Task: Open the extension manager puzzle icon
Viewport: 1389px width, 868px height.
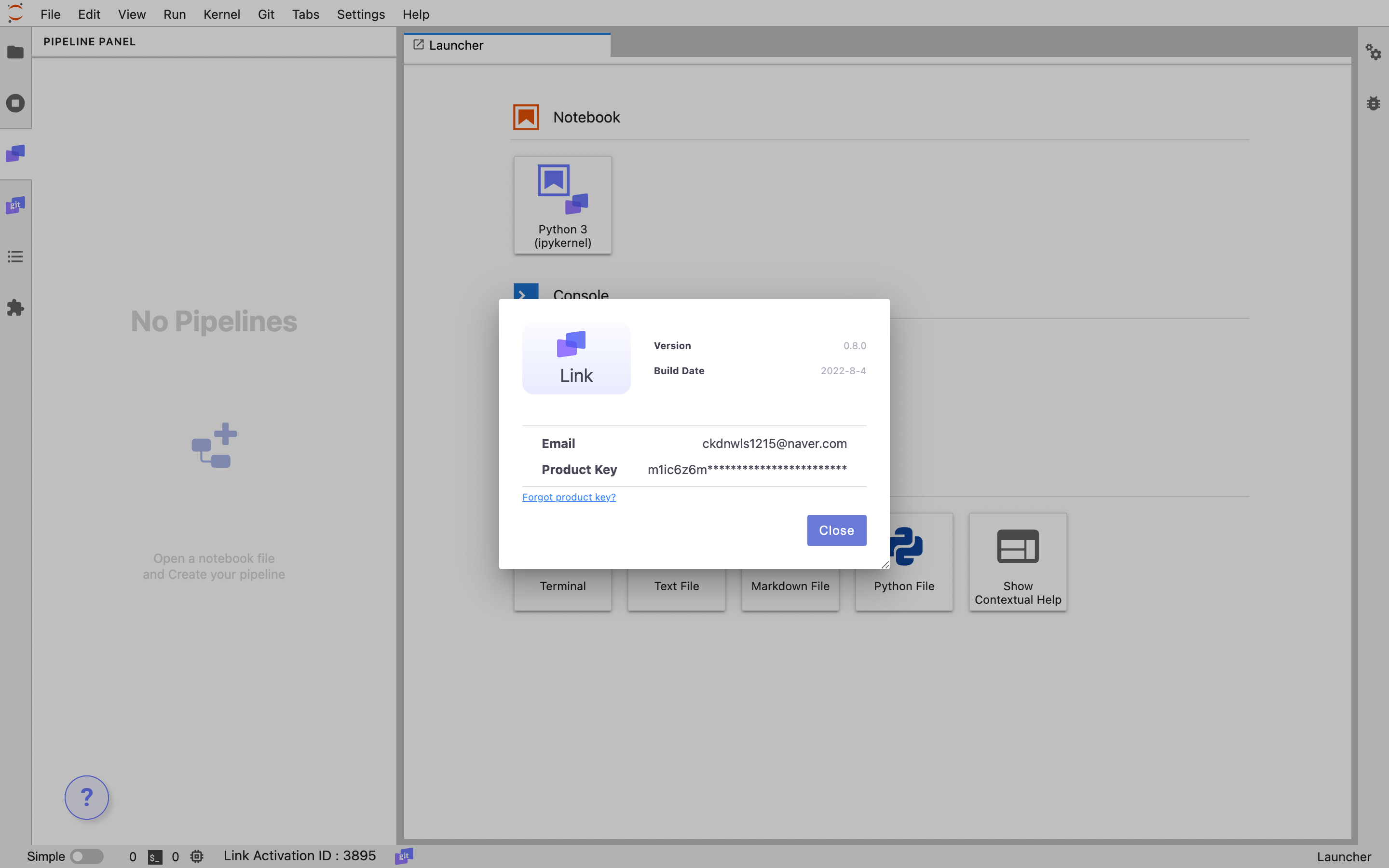Action: (15, 308)
